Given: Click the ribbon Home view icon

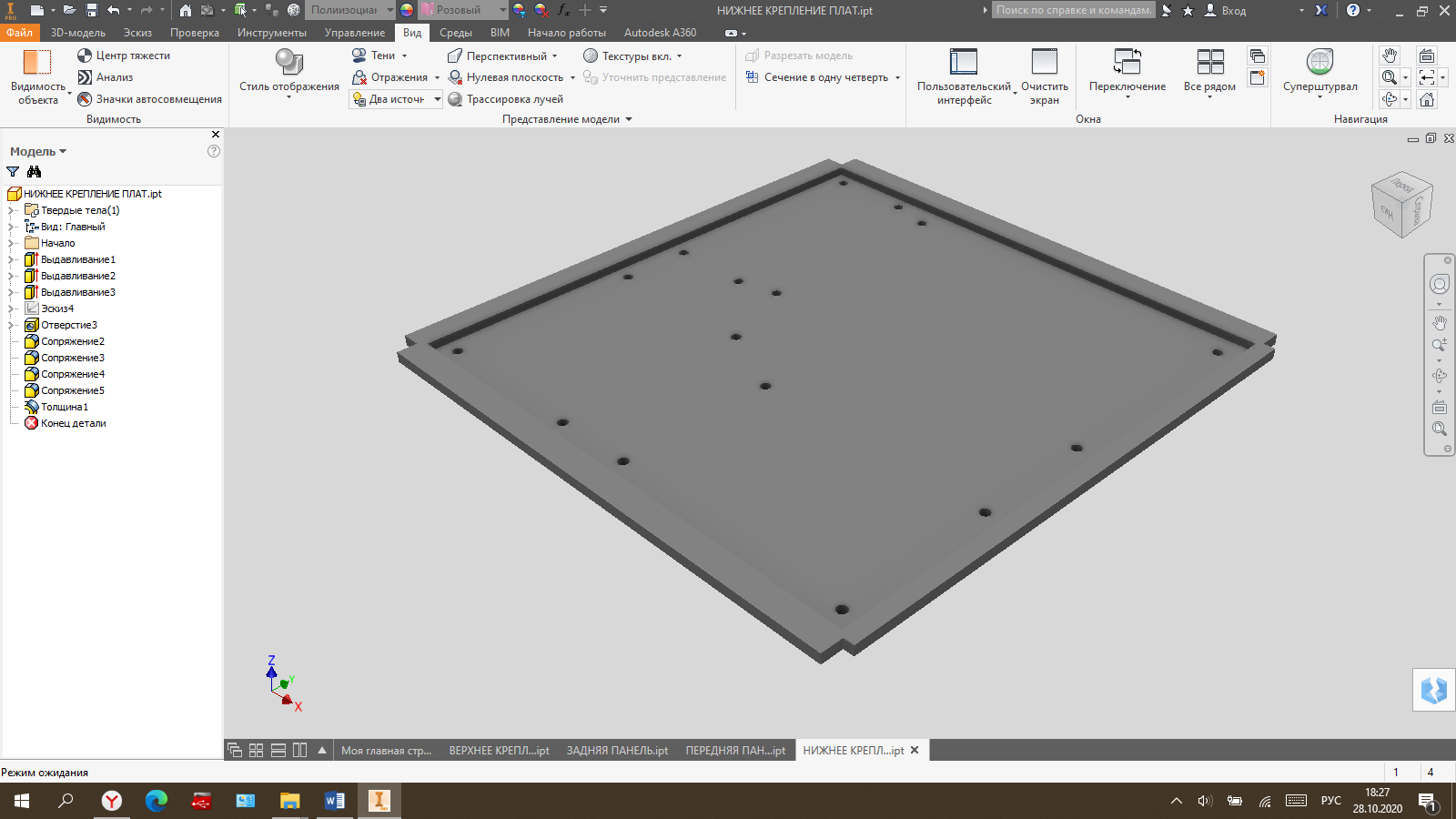Looking at the screenshot, I should click(x=1427, y=99).
